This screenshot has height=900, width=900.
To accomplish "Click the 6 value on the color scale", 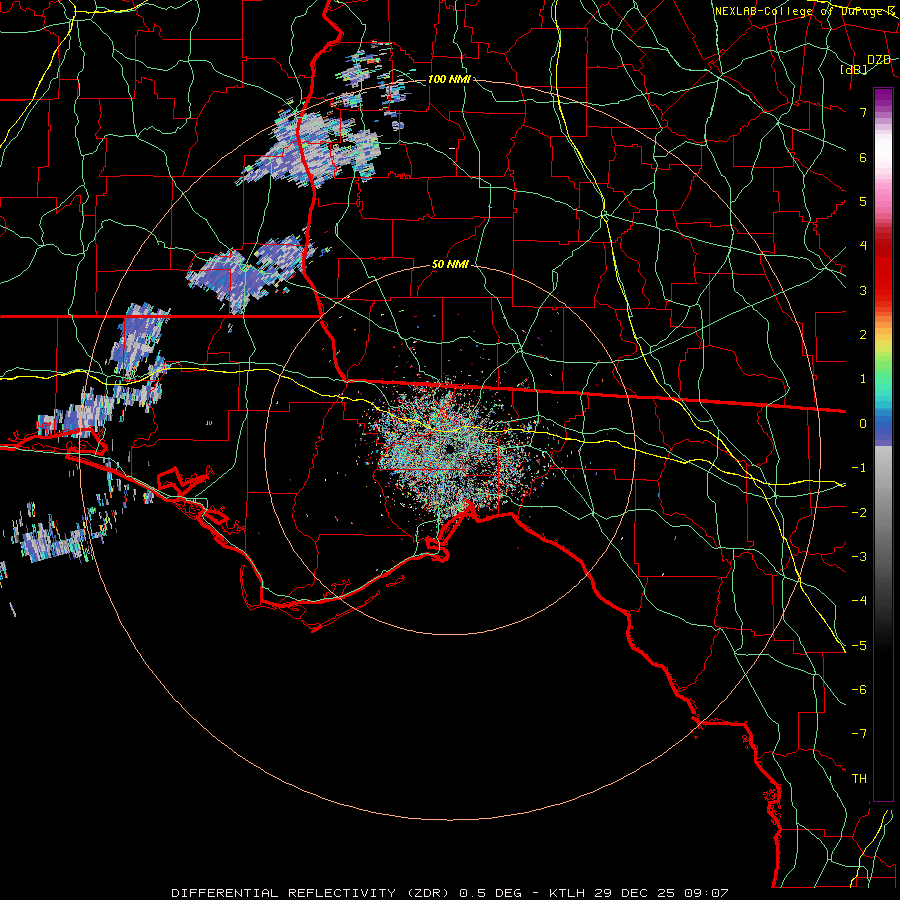I will (x=863, y=157).
